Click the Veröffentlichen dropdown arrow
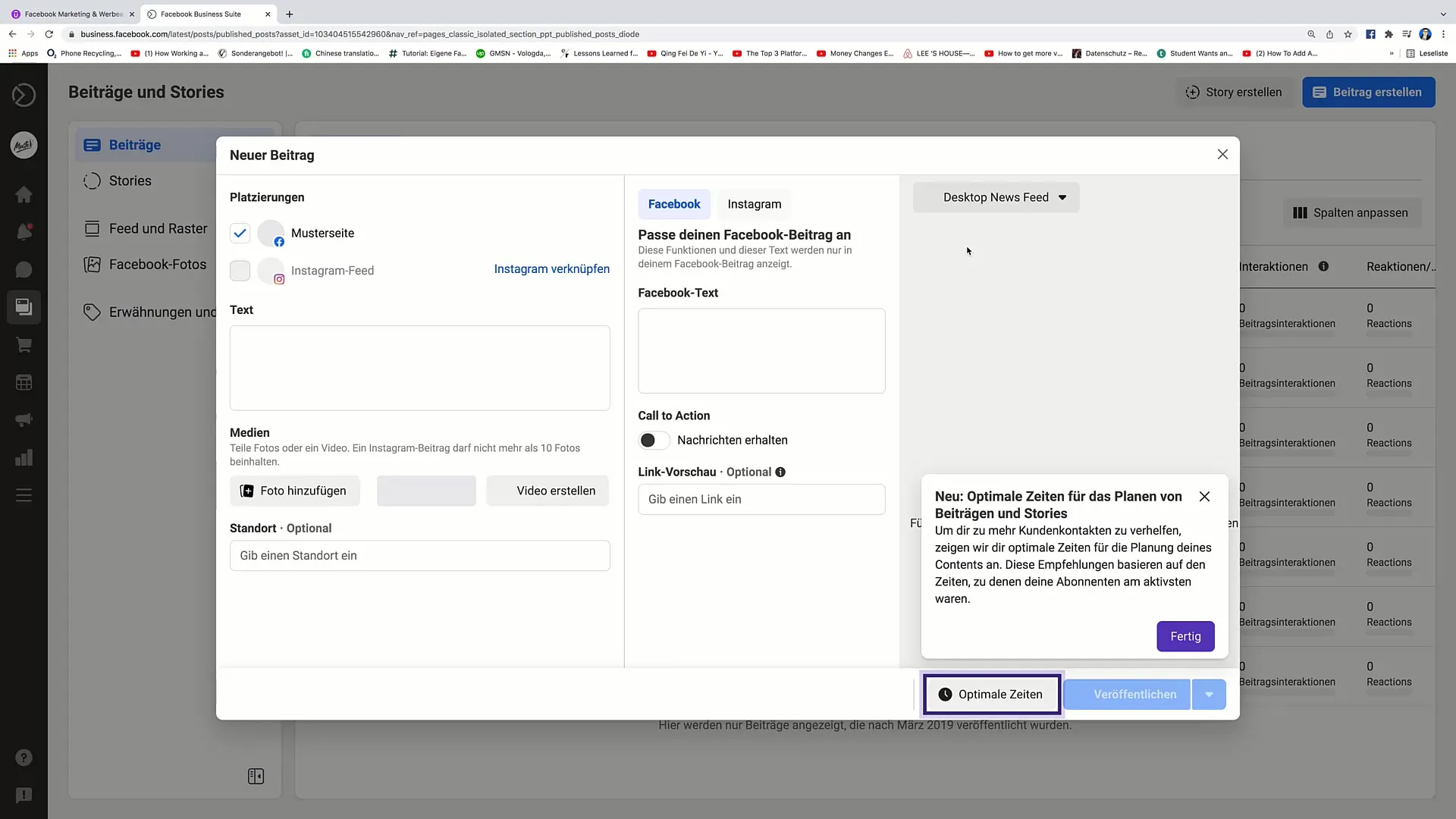This screenshot has width=1456, height=819. coord(1210,694)
